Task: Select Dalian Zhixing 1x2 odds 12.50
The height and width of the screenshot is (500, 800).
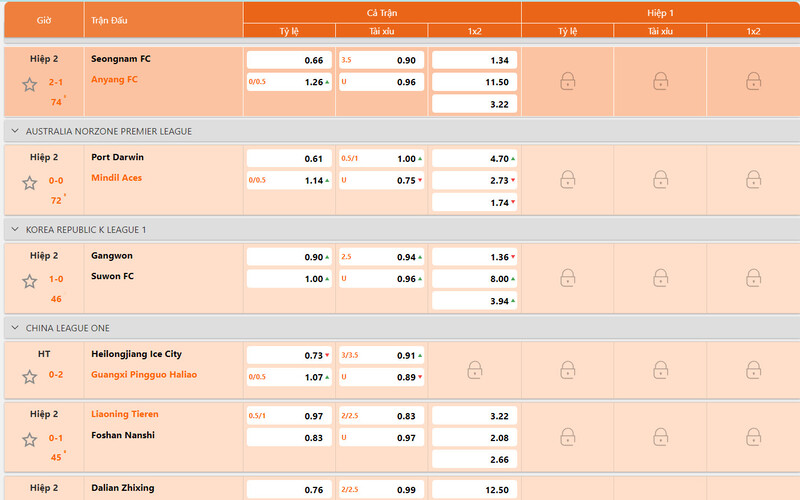Action: [474, 490]
